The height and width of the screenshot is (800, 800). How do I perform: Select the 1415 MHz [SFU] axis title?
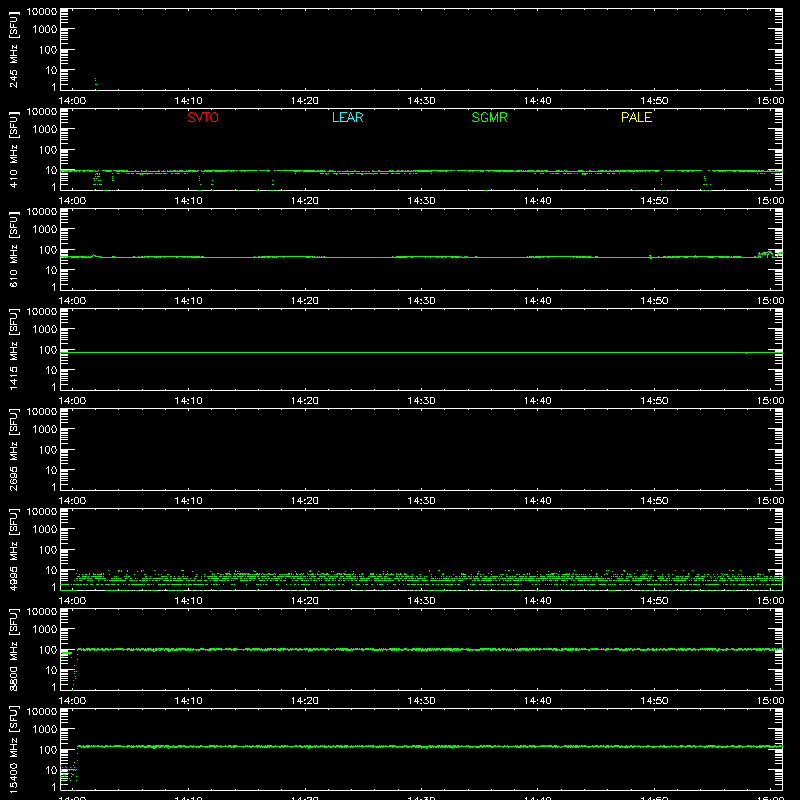point(13,349)
